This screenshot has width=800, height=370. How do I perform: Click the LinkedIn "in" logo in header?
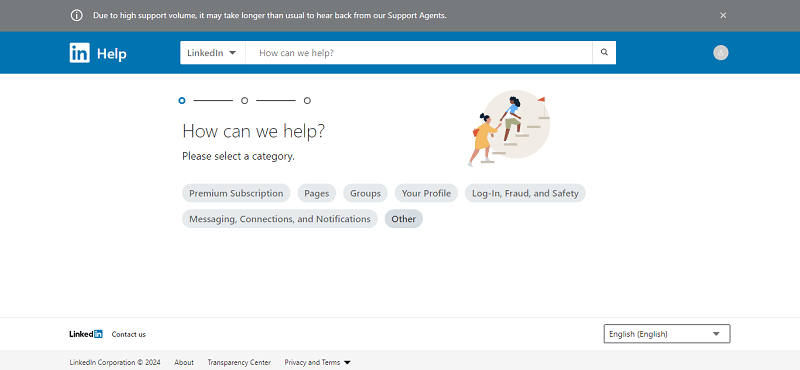point(80,53)
